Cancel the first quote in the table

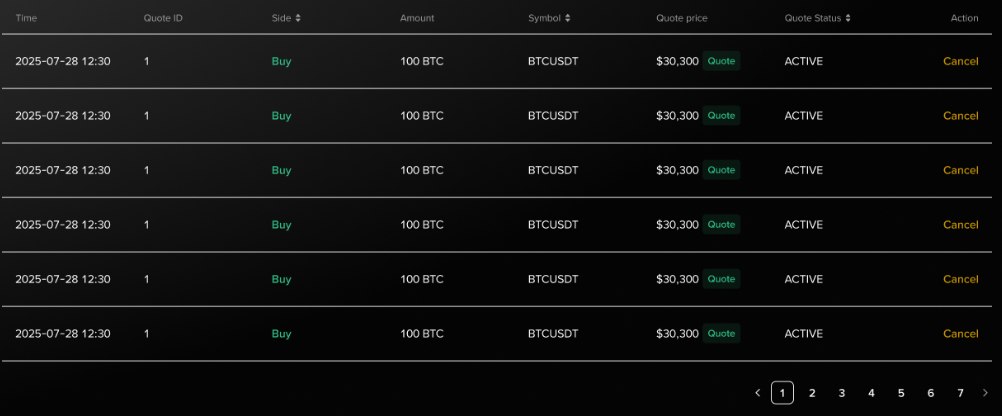click(x=960, y=61)
